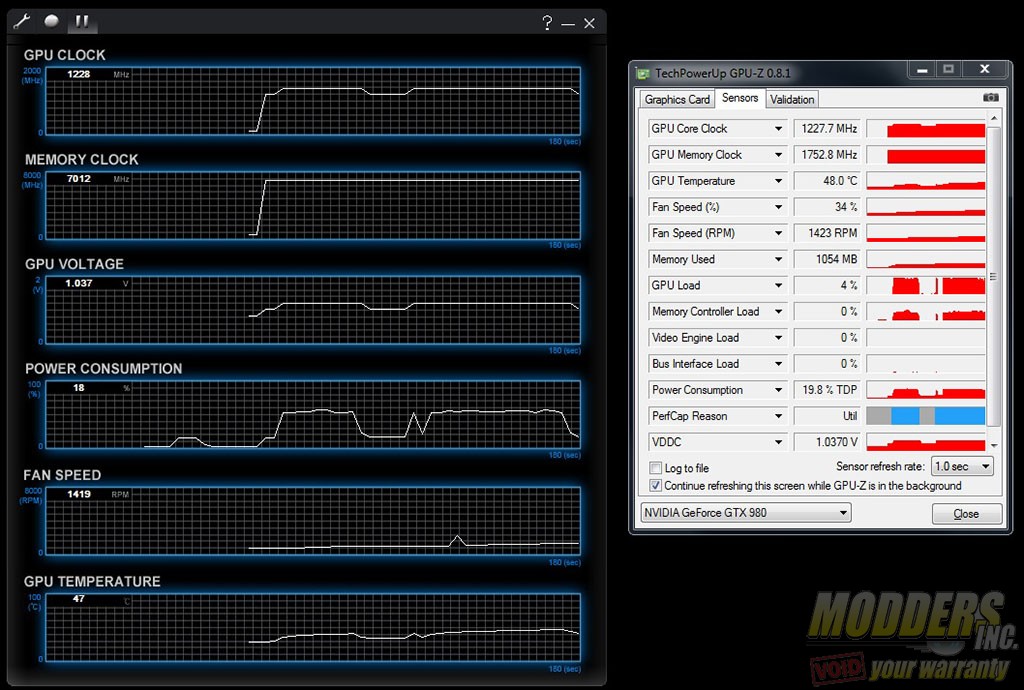Click the GPU-Z title bar app icon
1024x690 pixels.
coord(643,73)
